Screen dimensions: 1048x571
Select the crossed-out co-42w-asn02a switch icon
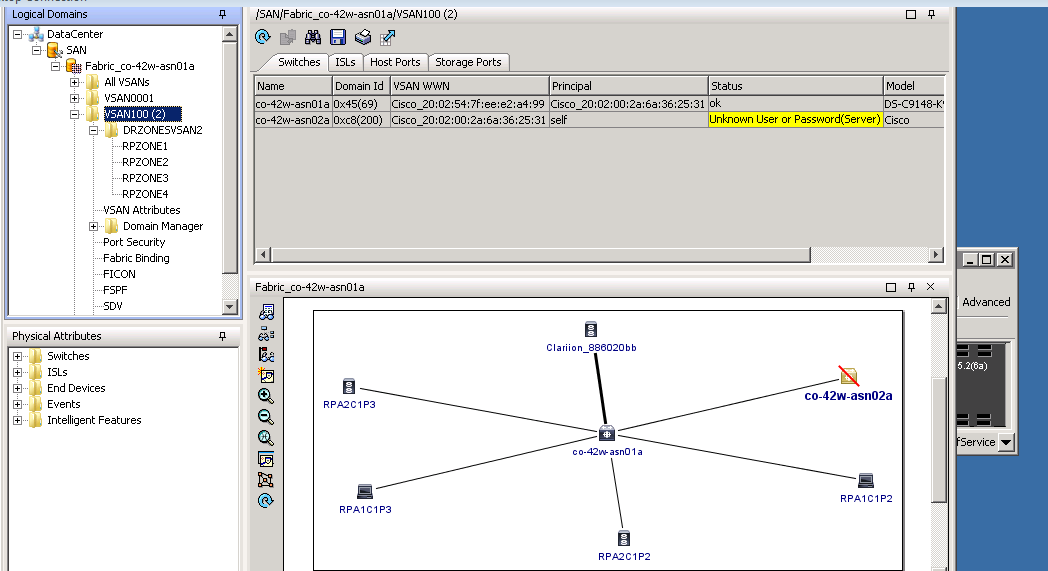[x=849, y=376]
